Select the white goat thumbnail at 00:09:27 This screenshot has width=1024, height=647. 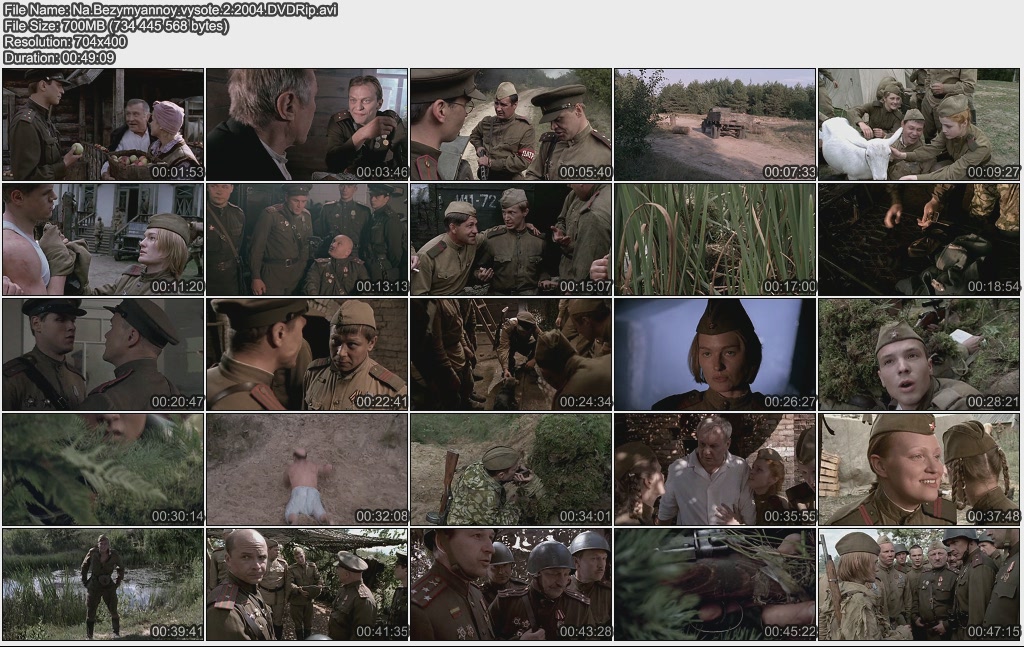coord(919,124)
